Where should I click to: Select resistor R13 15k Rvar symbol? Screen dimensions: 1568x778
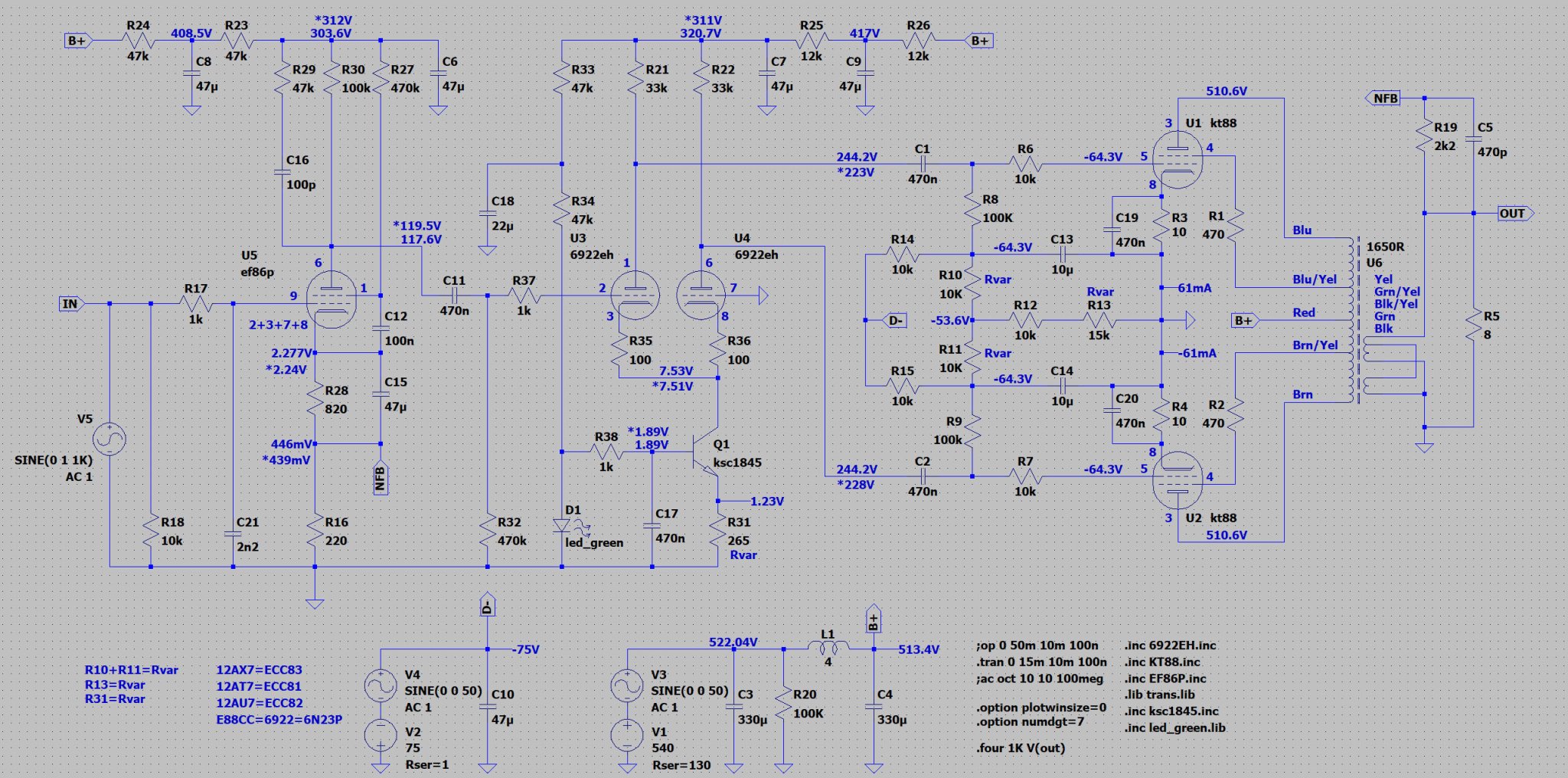pyautogui.click(x=1098, y=320)
